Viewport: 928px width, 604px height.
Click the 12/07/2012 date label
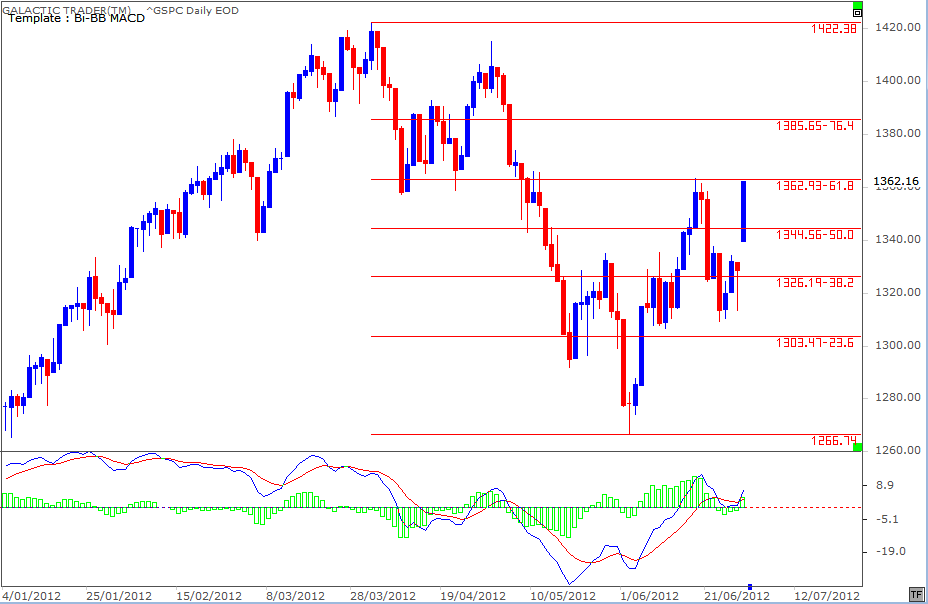pos(827,595)
